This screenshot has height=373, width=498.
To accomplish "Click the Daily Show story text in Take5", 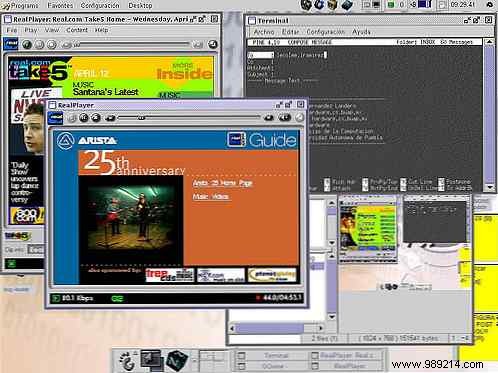I will tap(24, 182).
